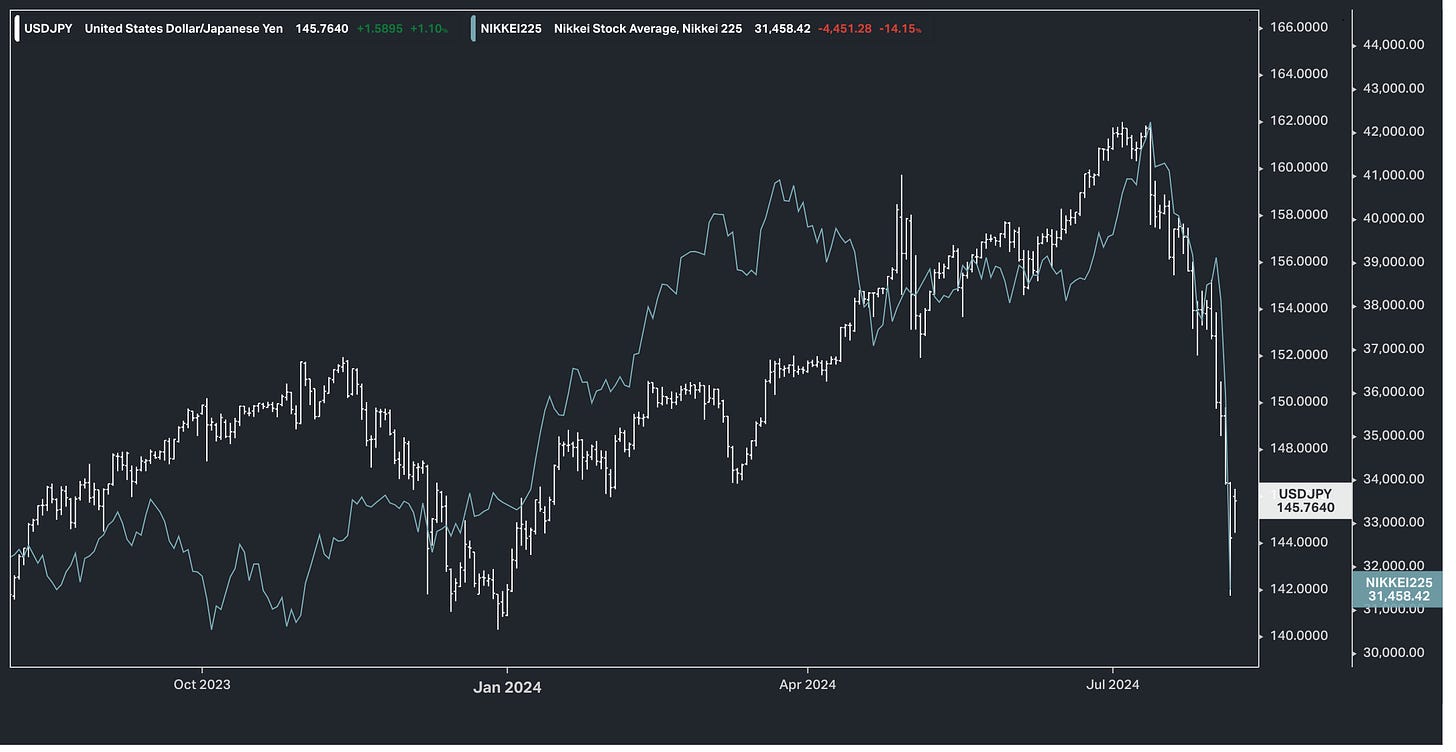Click the Apr 2024 time axis label

(x=807, y=685)
